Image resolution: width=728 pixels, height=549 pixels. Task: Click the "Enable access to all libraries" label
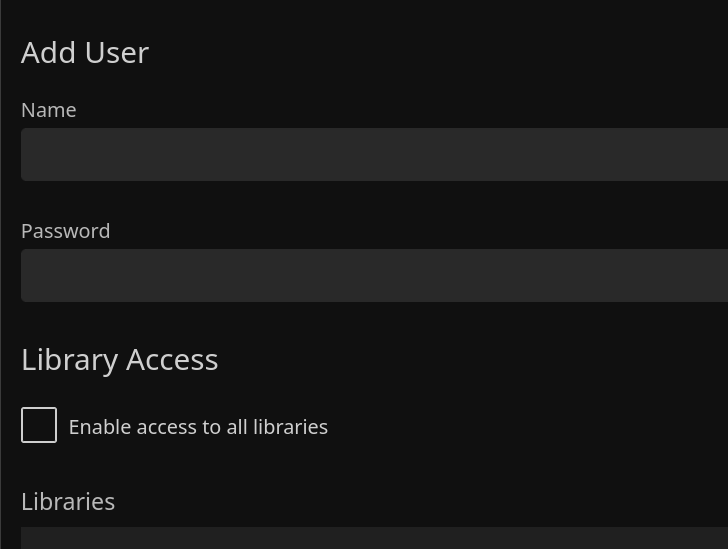tap(198, 427)
